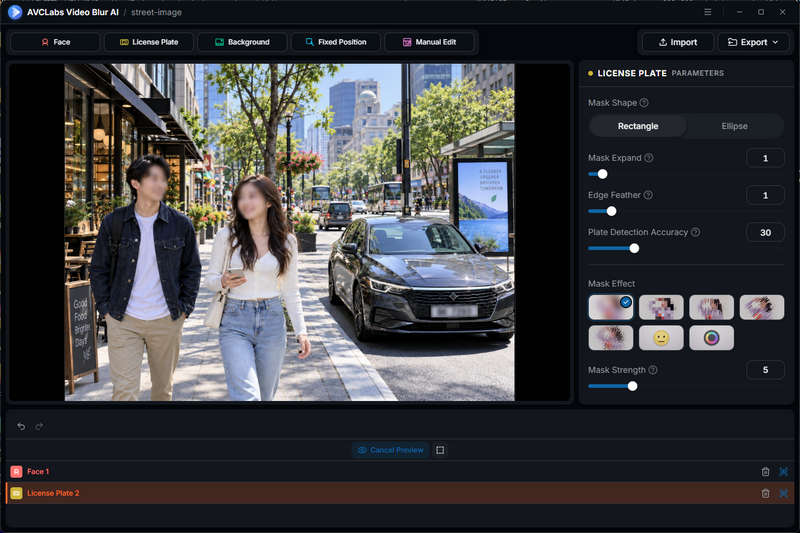Select the emoji smiley mask effect
The image size is (800, 533).
[661, 338]
